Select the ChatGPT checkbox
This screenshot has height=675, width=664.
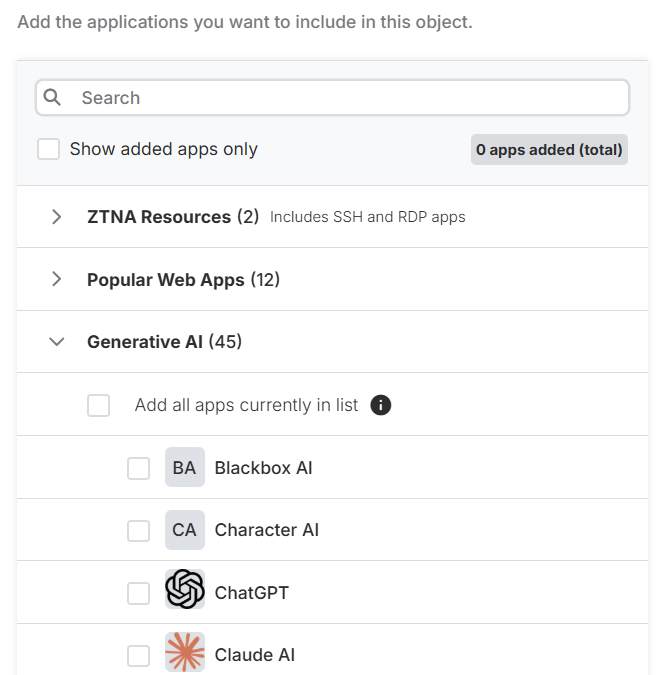coord(139,594)
